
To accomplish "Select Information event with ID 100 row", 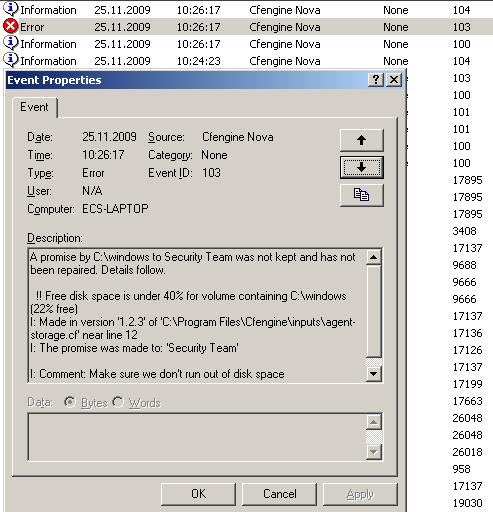I will point(246,44).
